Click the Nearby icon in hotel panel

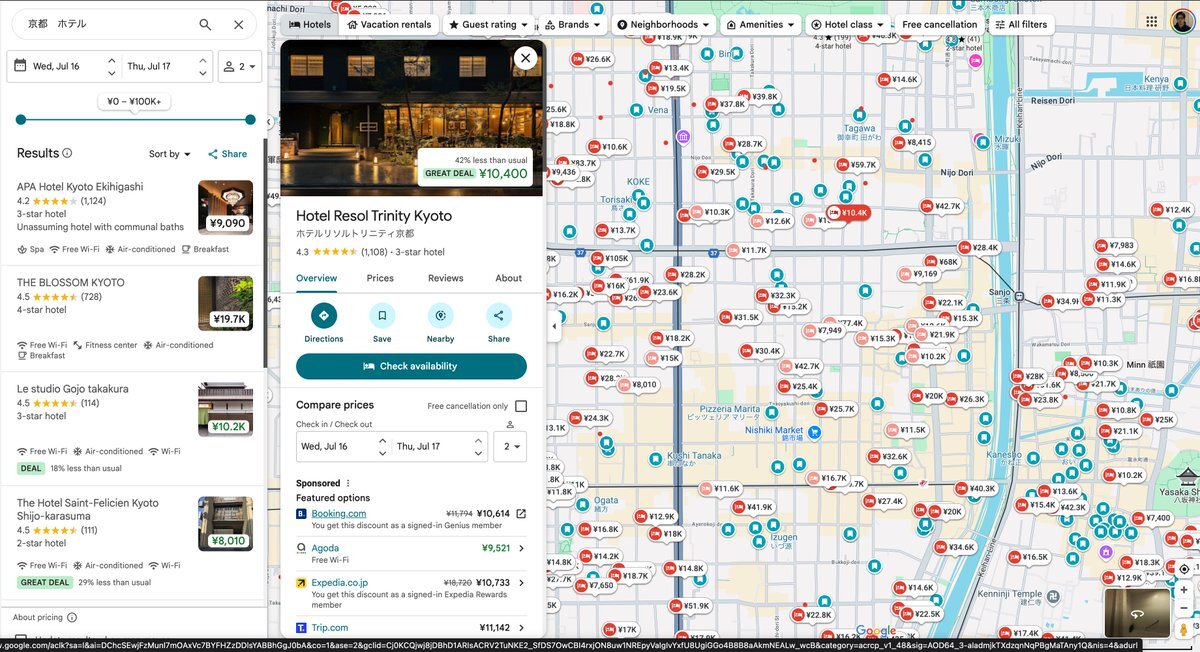point(440,316)
